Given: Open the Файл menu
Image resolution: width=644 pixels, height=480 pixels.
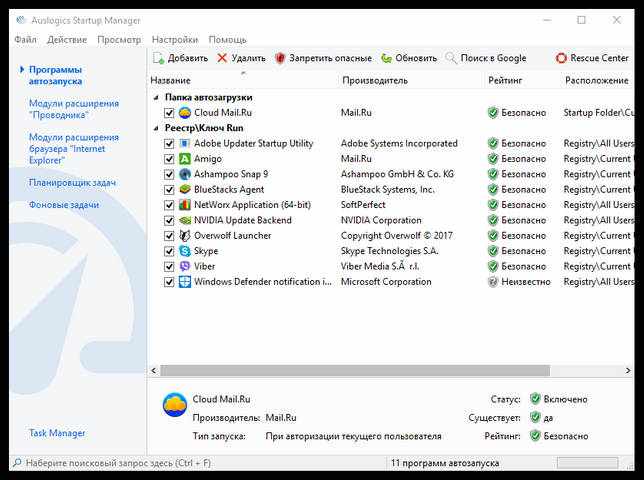Looking at the screenshot, I should [x=25, y=40].
